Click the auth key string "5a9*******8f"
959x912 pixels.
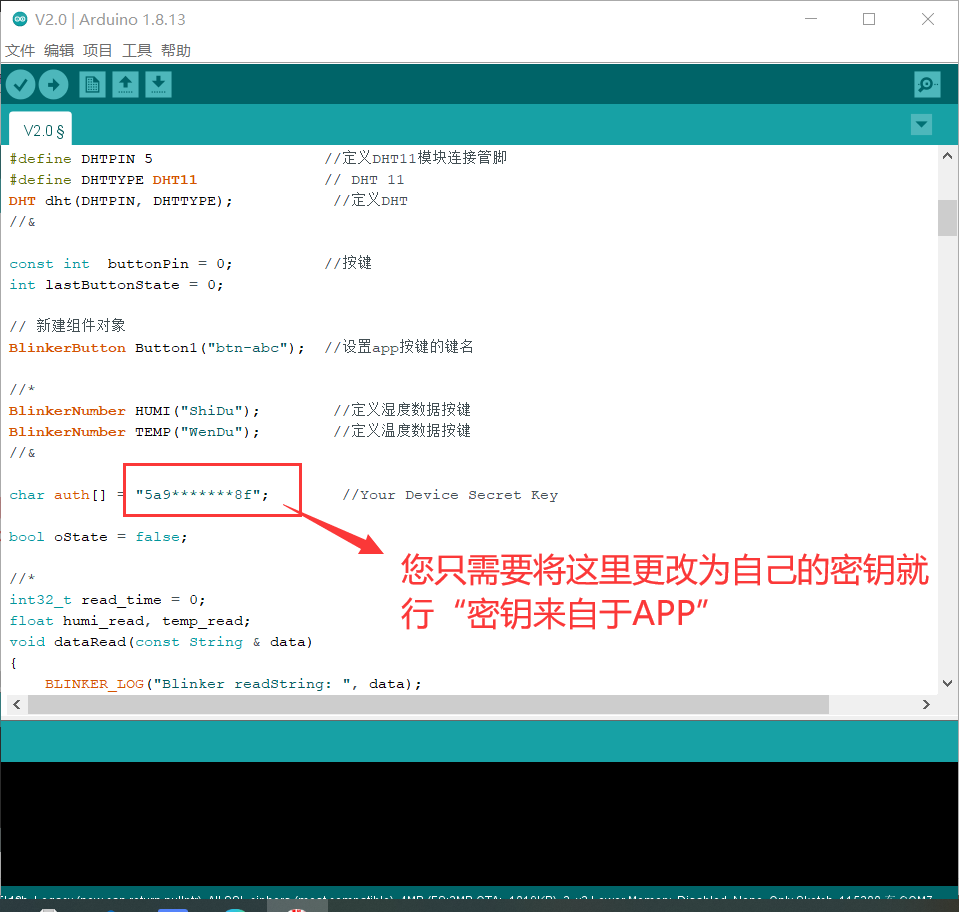pos(198,495)
